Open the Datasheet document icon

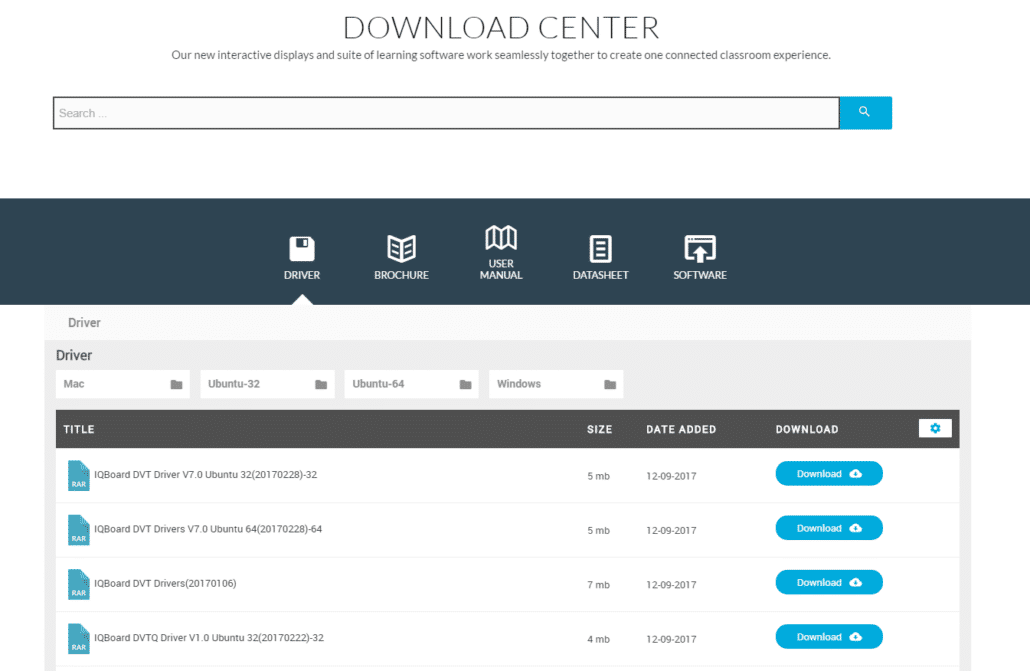tap(600, 249)
